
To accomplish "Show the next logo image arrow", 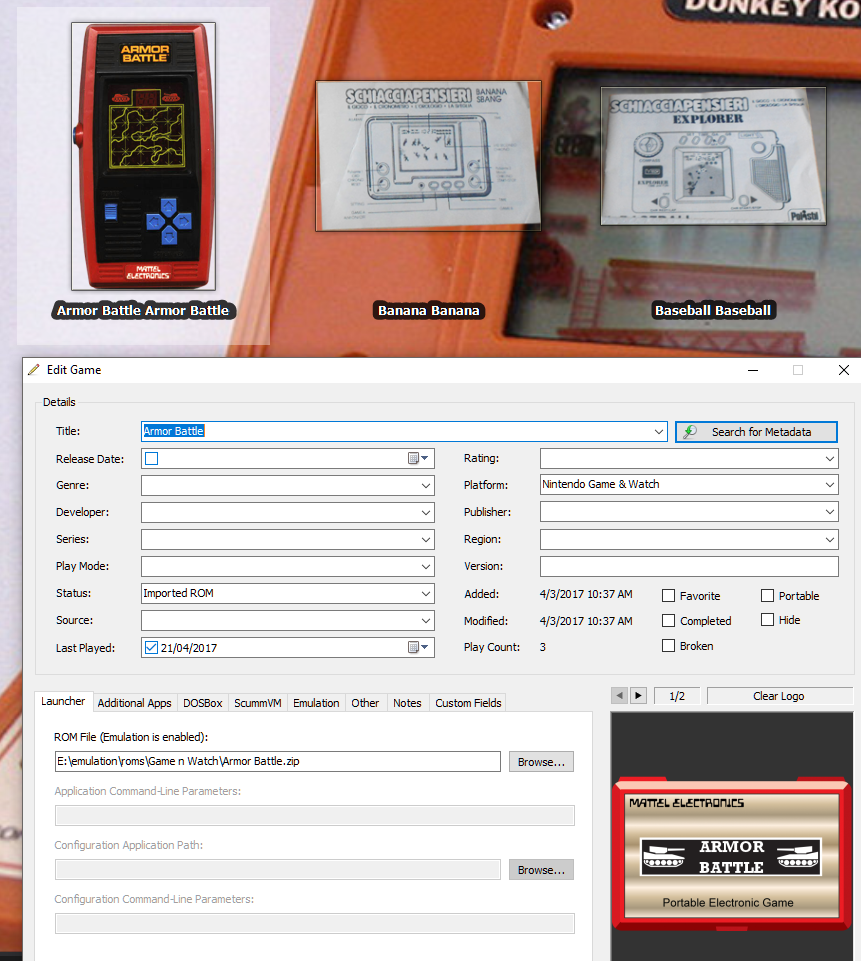I will 639,696.
